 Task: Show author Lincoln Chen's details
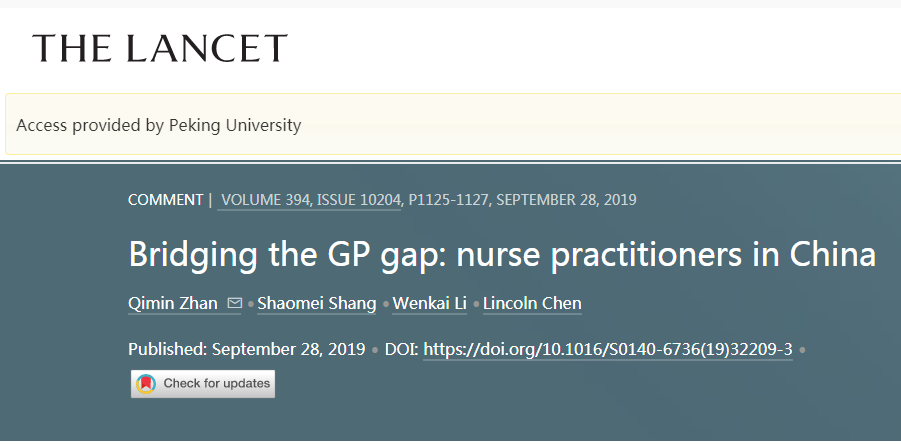coord(532,304)
